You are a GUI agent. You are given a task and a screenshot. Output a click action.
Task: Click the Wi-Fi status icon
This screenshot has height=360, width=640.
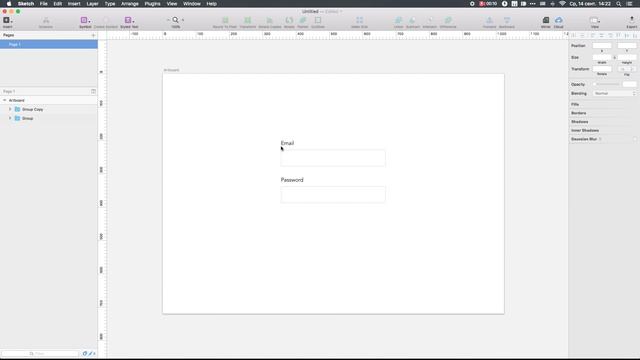pos(562,4)
